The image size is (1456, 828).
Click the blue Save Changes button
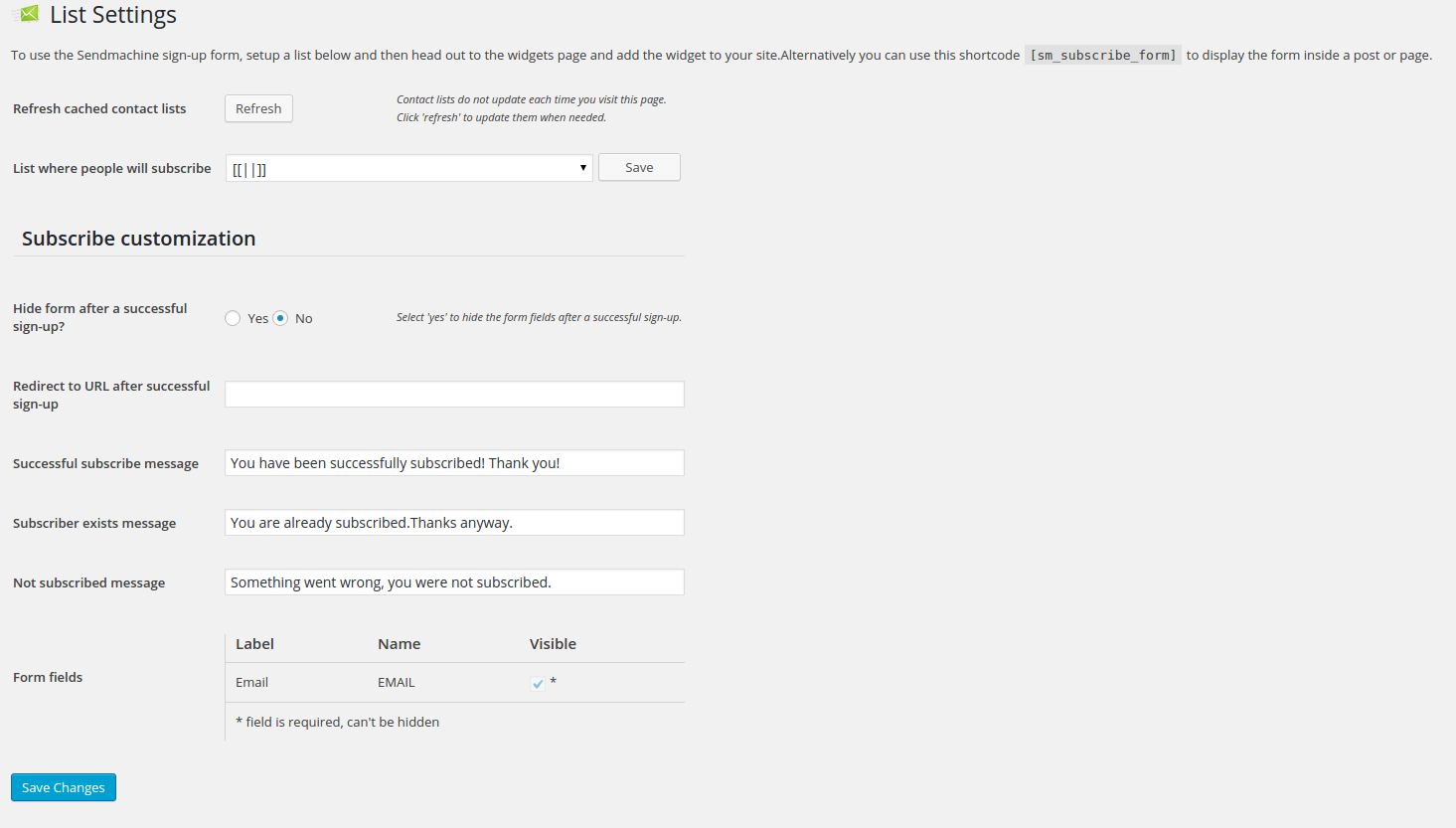tap(64, 787)
